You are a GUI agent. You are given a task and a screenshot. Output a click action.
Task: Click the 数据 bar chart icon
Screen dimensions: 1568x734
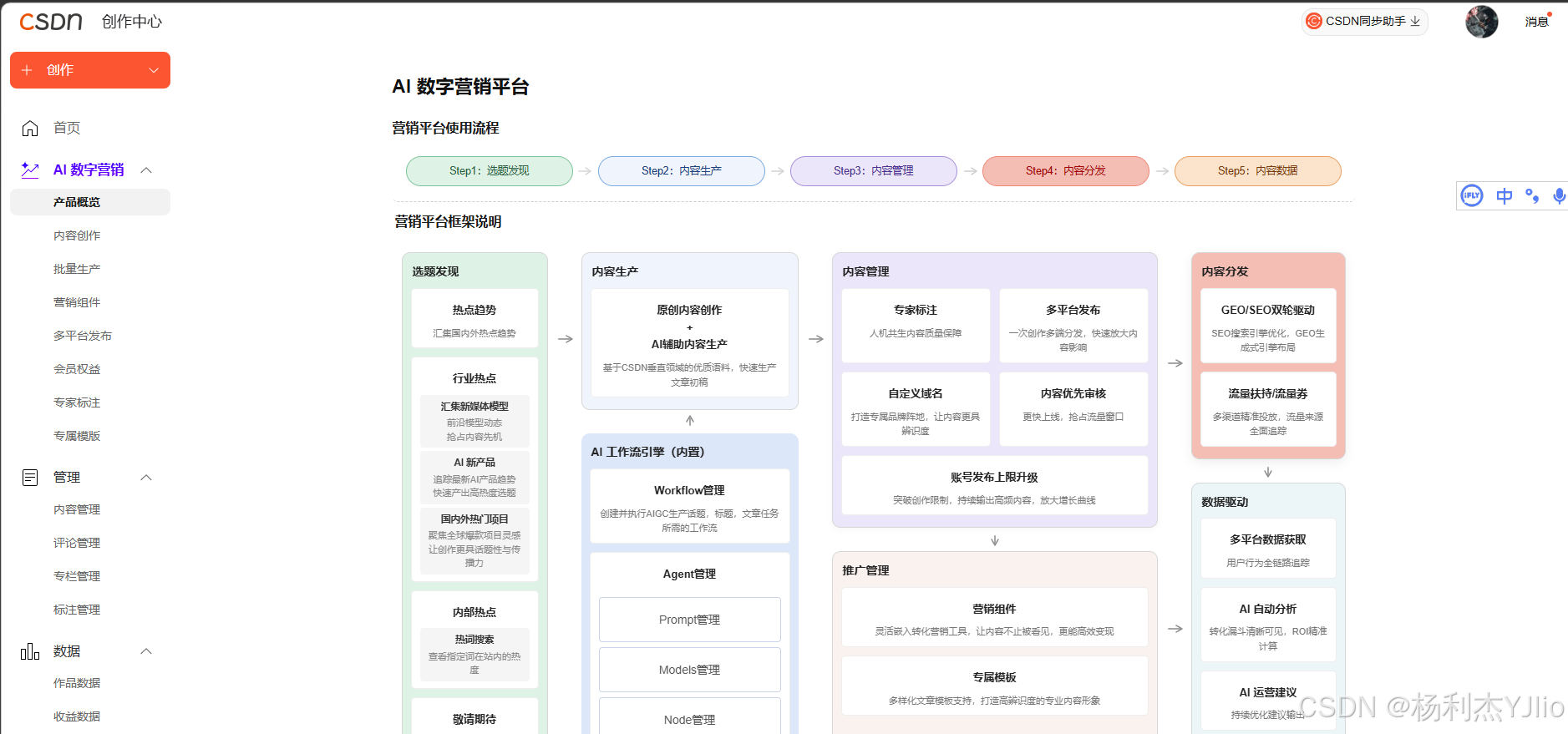[30, 651]
